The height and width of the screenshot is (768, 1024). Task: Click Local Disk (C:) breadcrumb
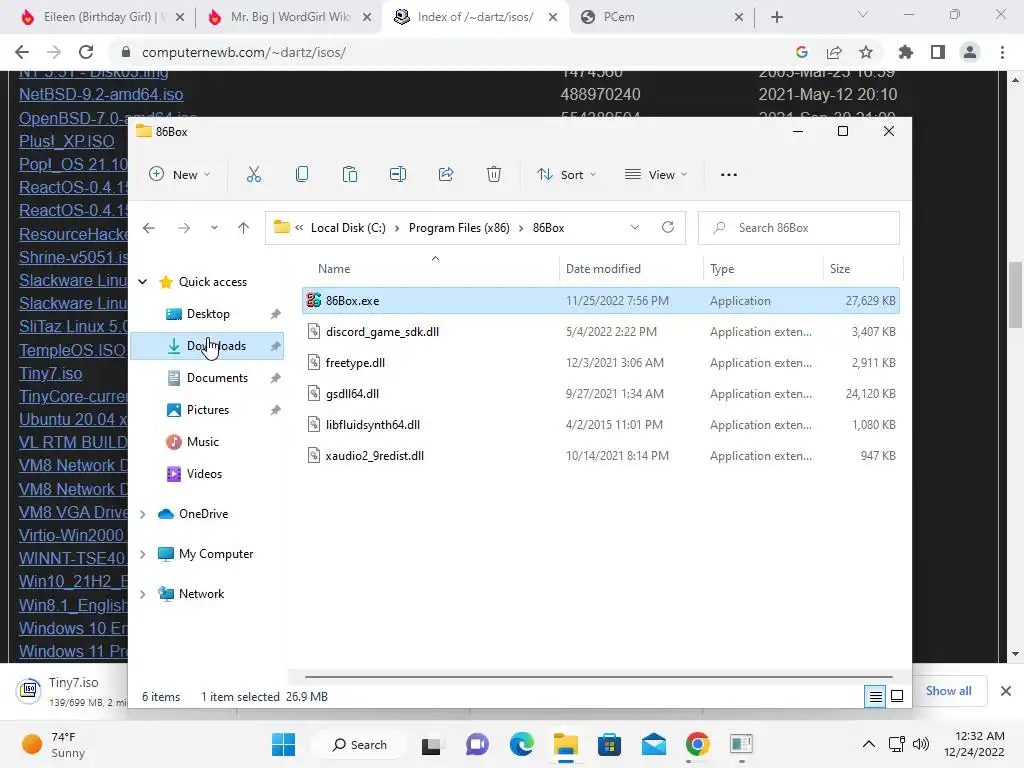[348, 228]
